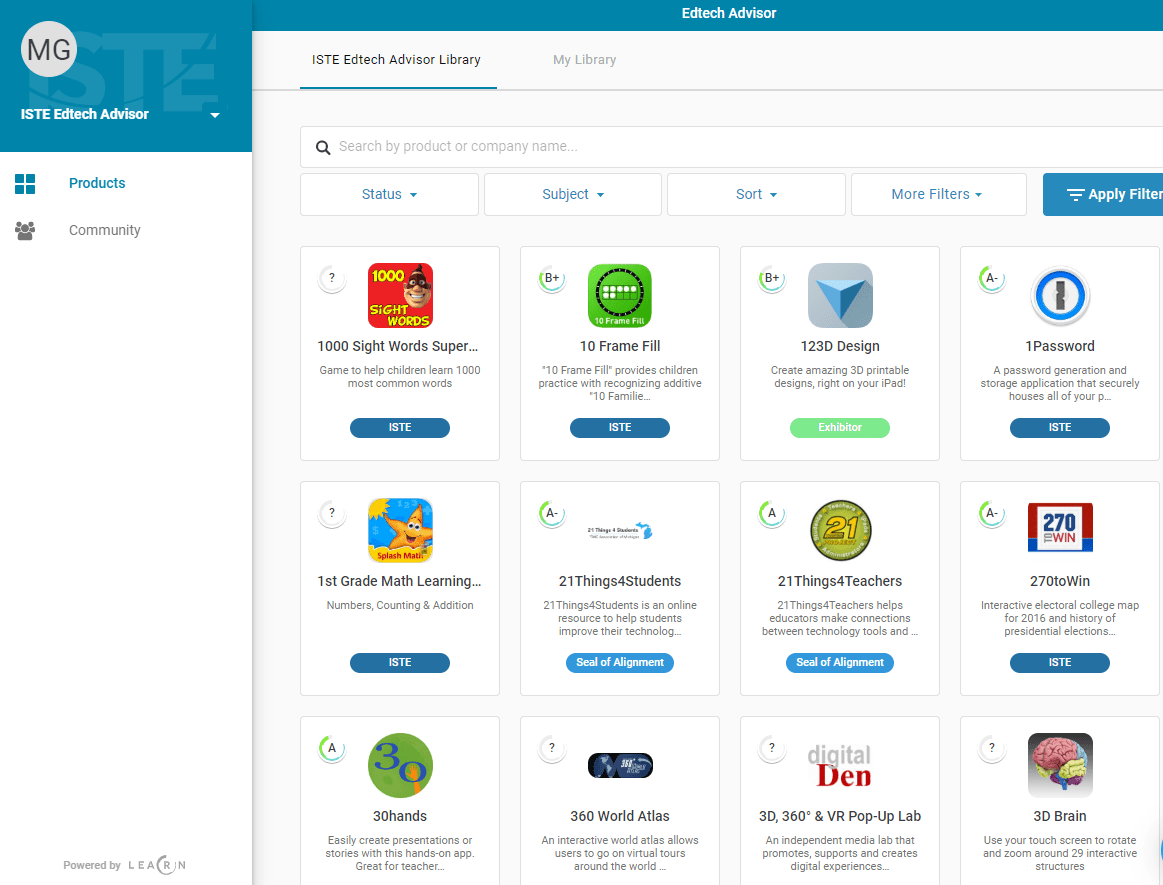Open the 123D Design title

click(x=840, y=346)
